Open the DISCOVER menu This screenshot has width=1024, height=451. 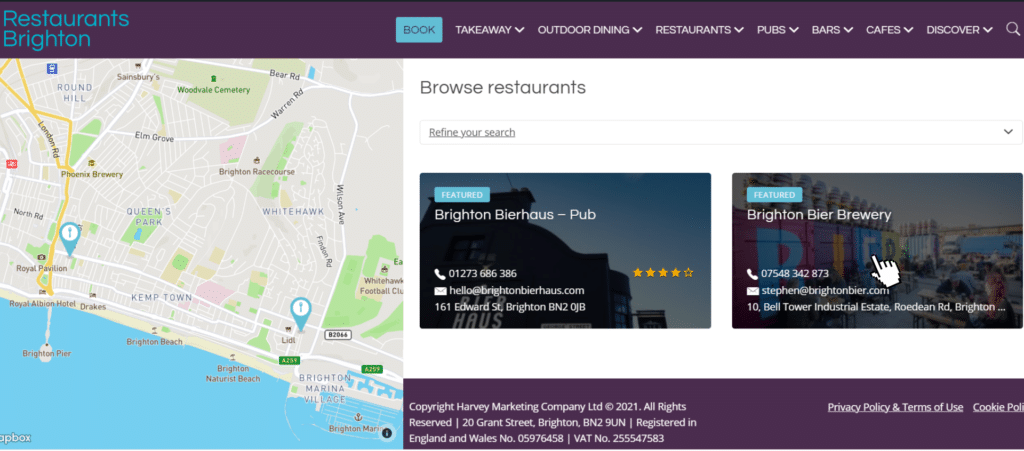(x=959, y=29)
